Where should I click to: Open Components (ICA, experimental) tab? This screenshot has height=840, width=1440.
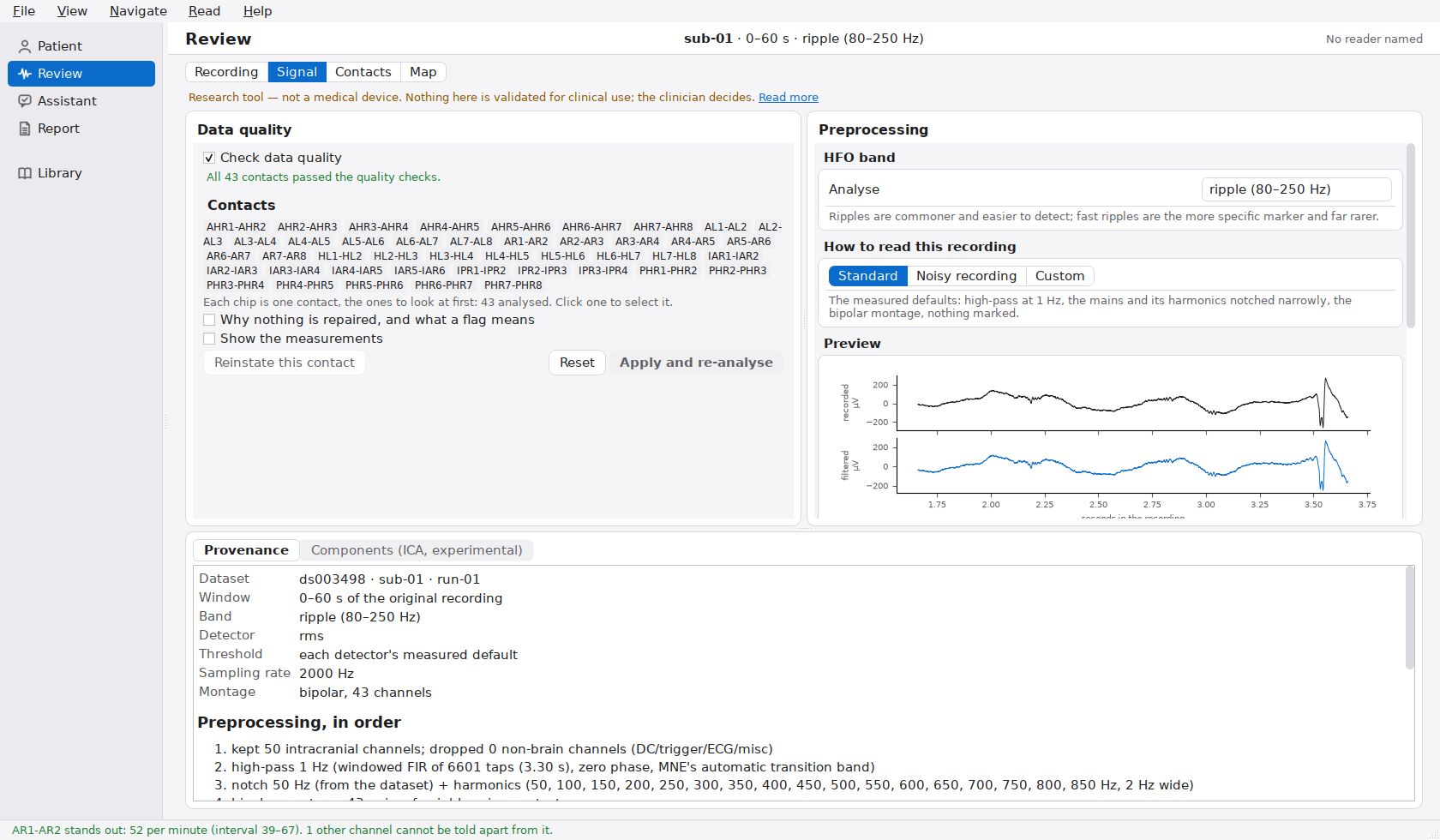pos(417,550)
